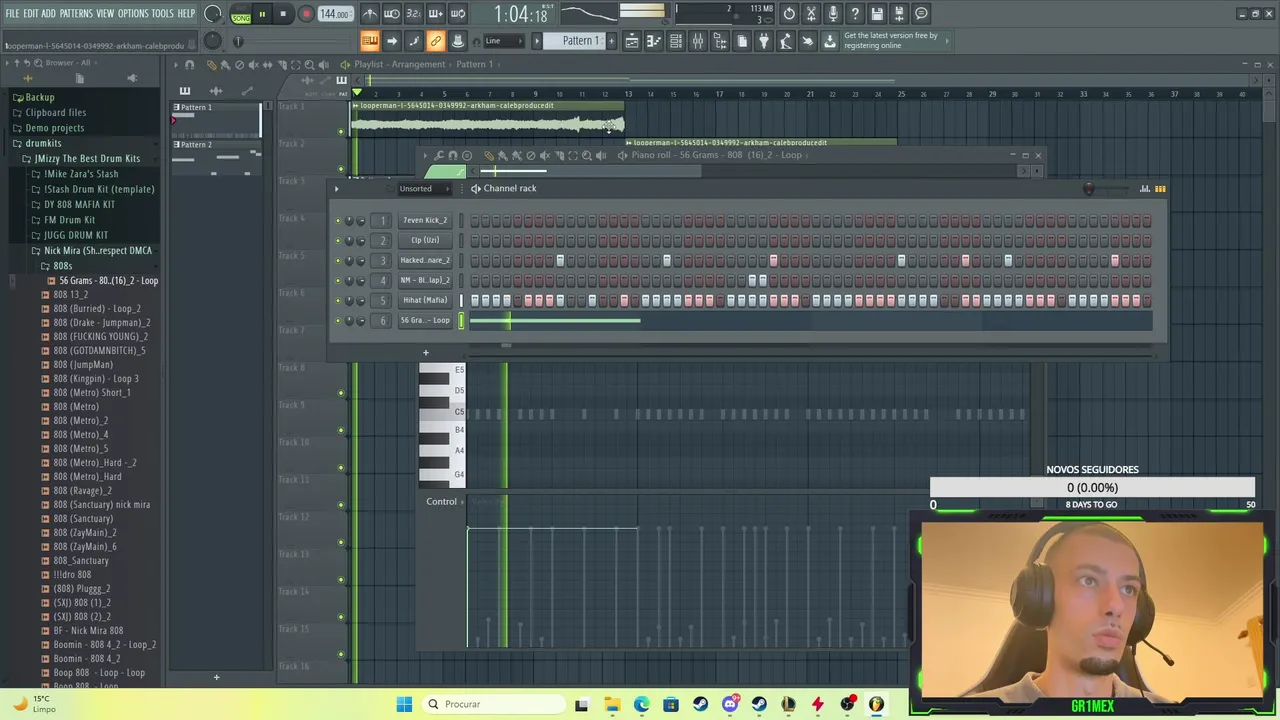Click the scissors audio editor icon
Viewport: 1280px width, 720px height.
(811, 14)
